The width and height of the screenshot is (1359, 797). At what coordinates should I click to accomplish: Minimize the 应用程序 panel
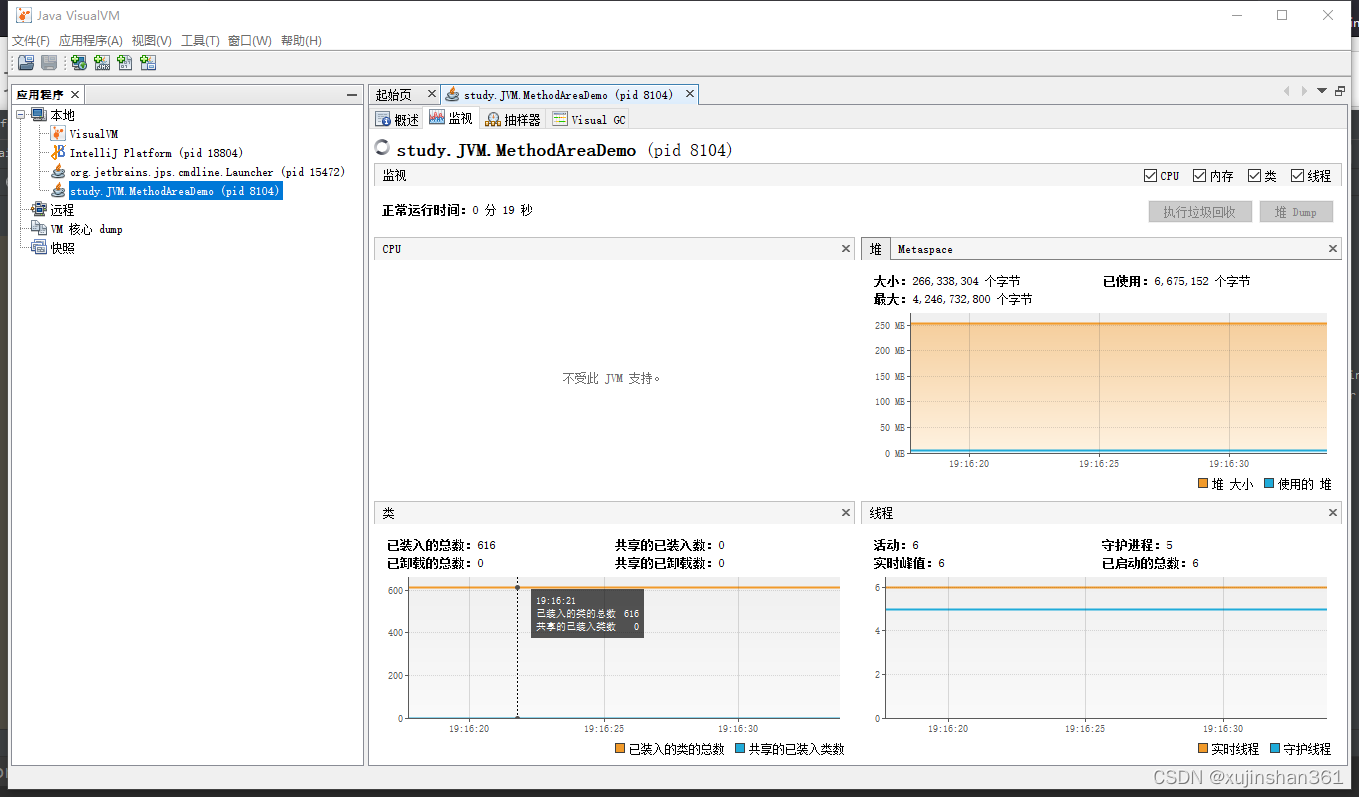coord(352,95)
